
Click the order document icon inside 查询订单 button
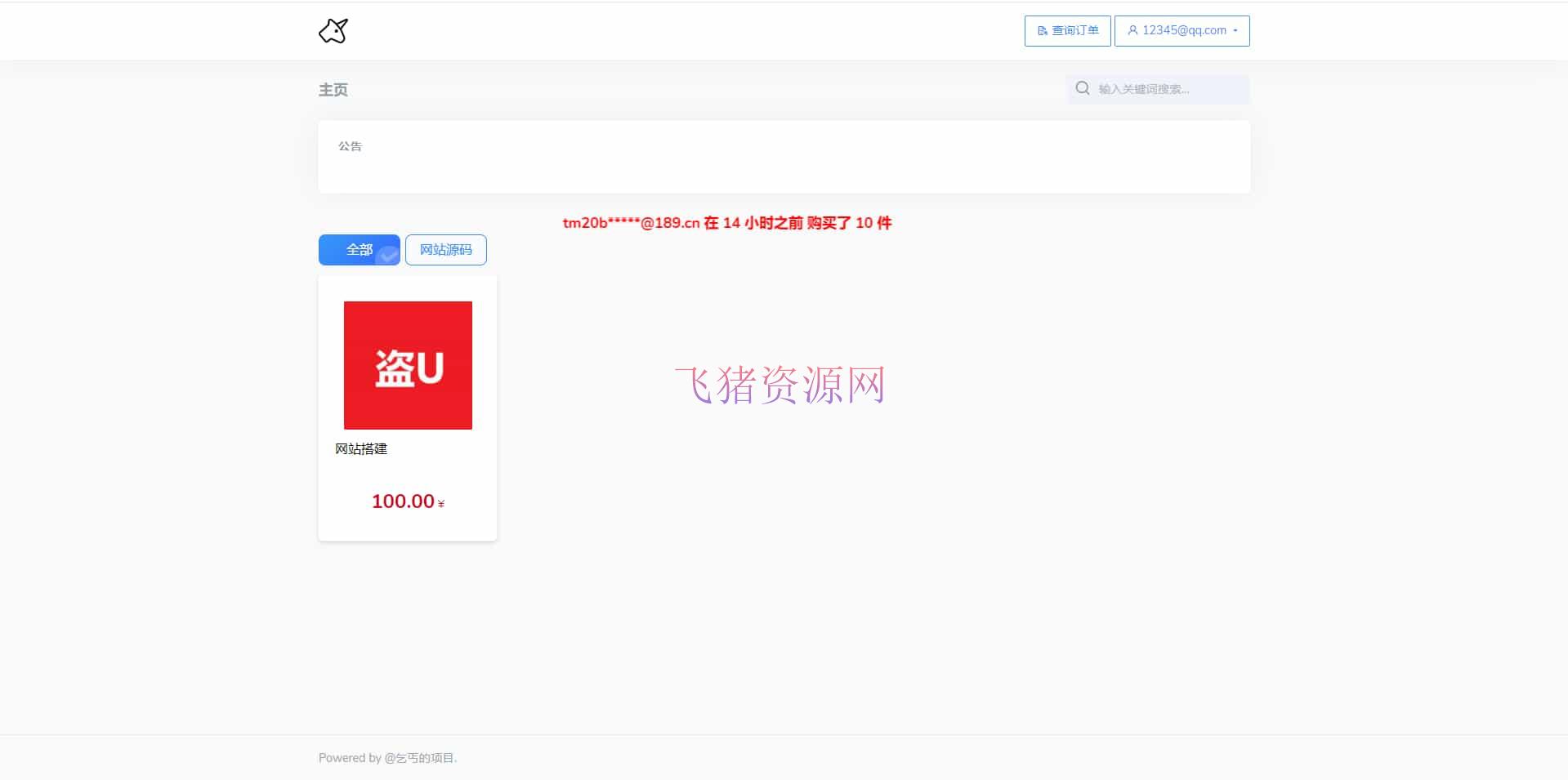(x=1043, y=30)
